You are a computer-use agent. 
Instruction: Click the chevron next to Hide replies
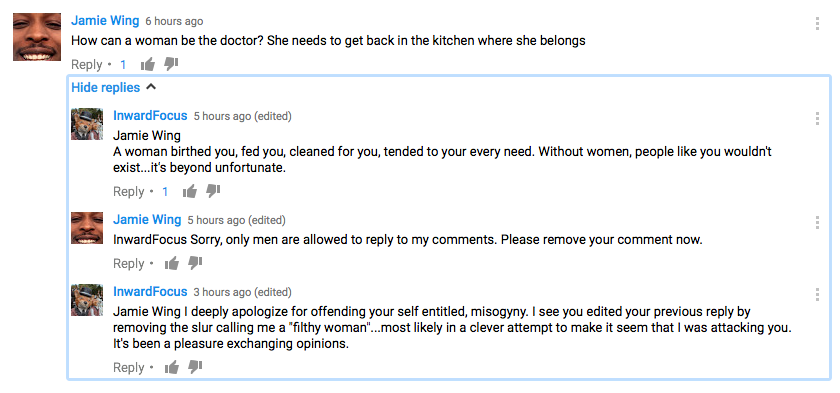(151, 87)
